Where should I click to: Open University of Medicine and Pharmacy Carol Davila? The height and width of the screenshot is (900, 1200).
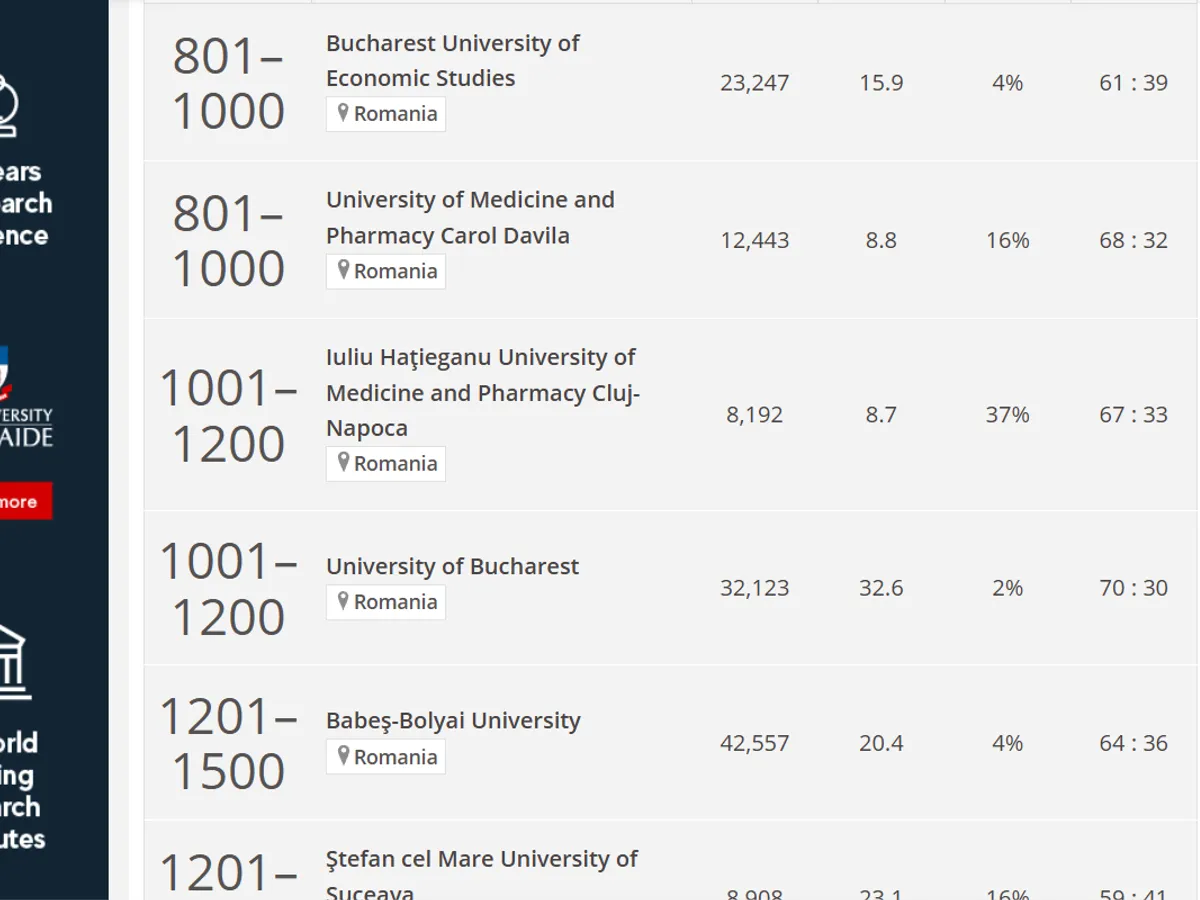[x=470, y=218]
